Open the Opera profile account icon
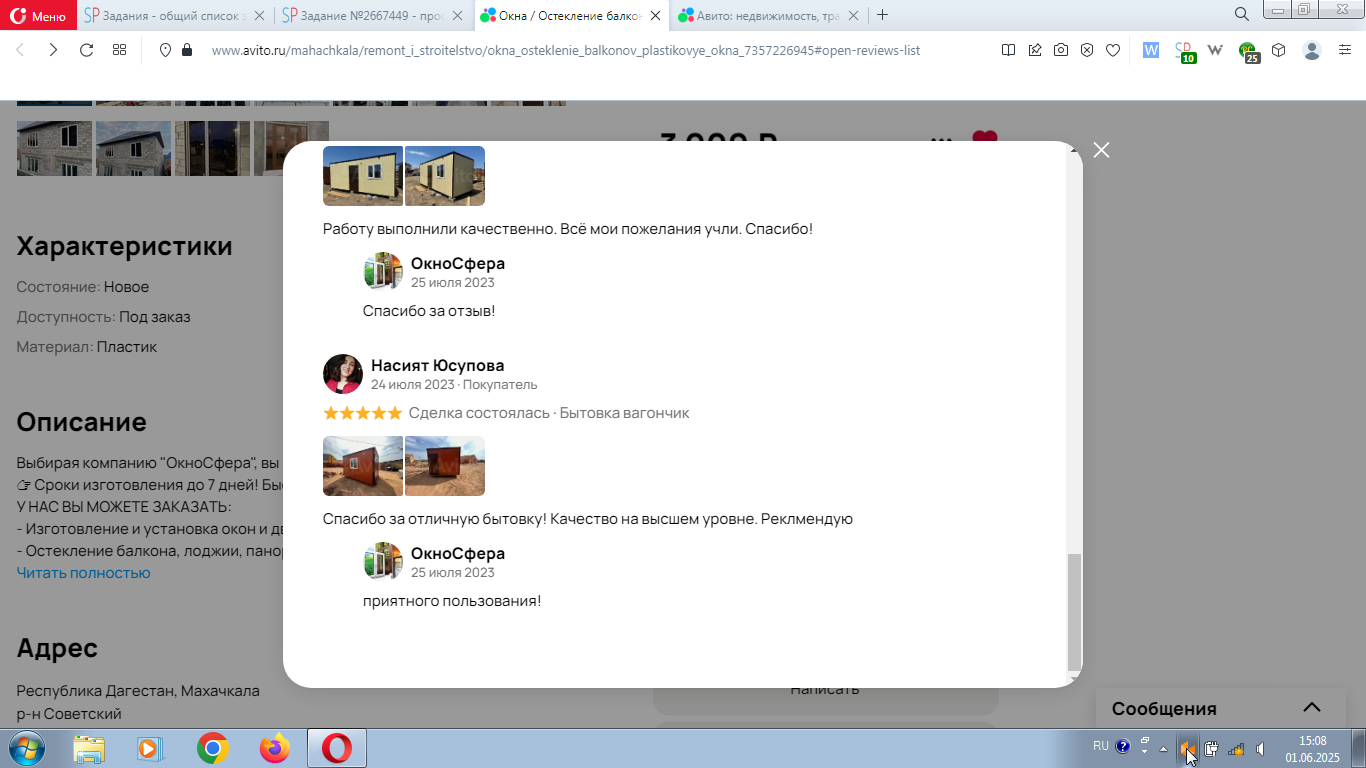Viewport: 1366px width, 768px height. click(x=1312, y=50)
